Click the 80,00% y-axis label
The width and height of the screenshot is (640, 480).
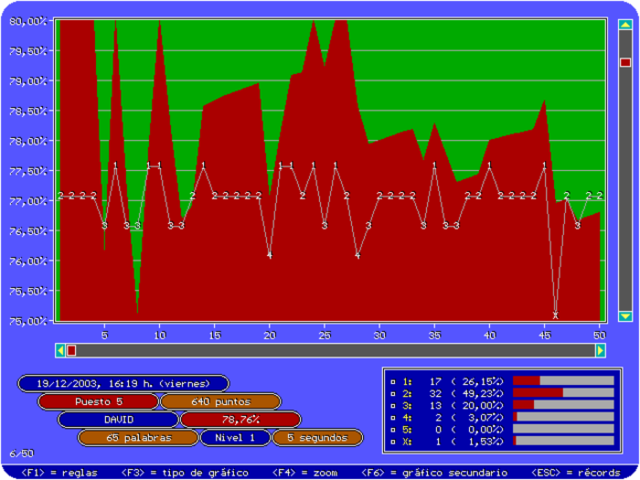pyautogui.click(x=28, y=21)
